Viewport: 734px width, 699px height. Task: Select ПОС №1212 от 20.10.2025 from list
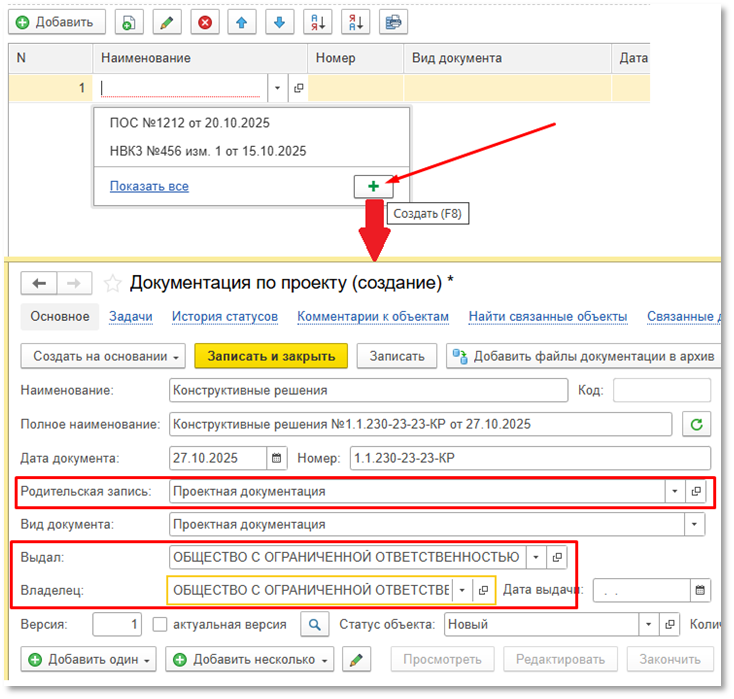pyautogui.click(x=190, y=123)
